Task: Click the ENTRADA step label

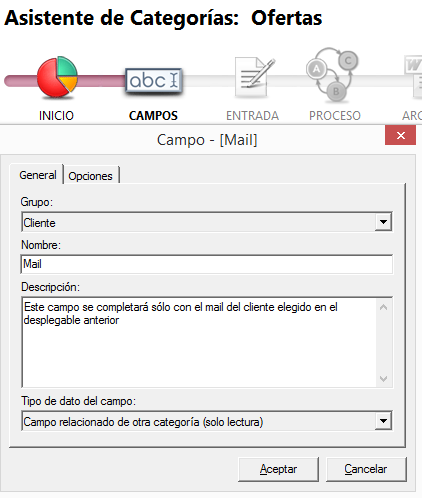Action: click(252, 116)
